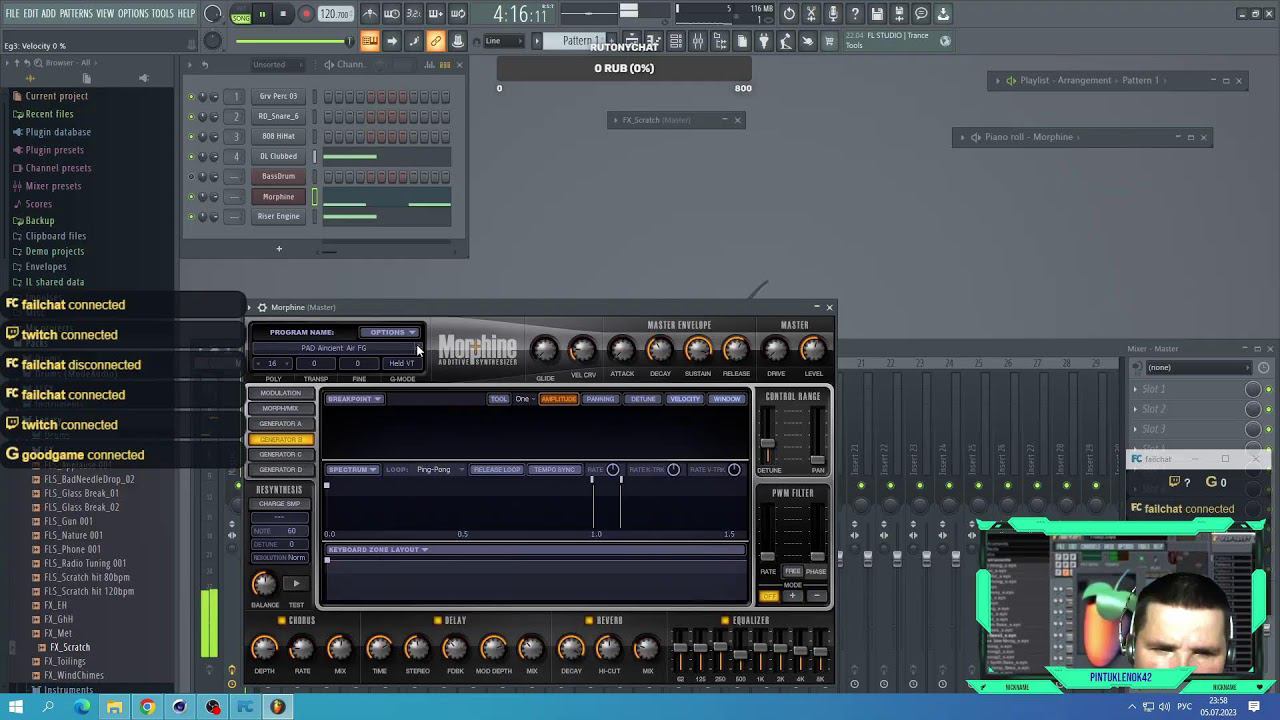
Task: Click the Morphine TEST play button
Action: [296, 584]
